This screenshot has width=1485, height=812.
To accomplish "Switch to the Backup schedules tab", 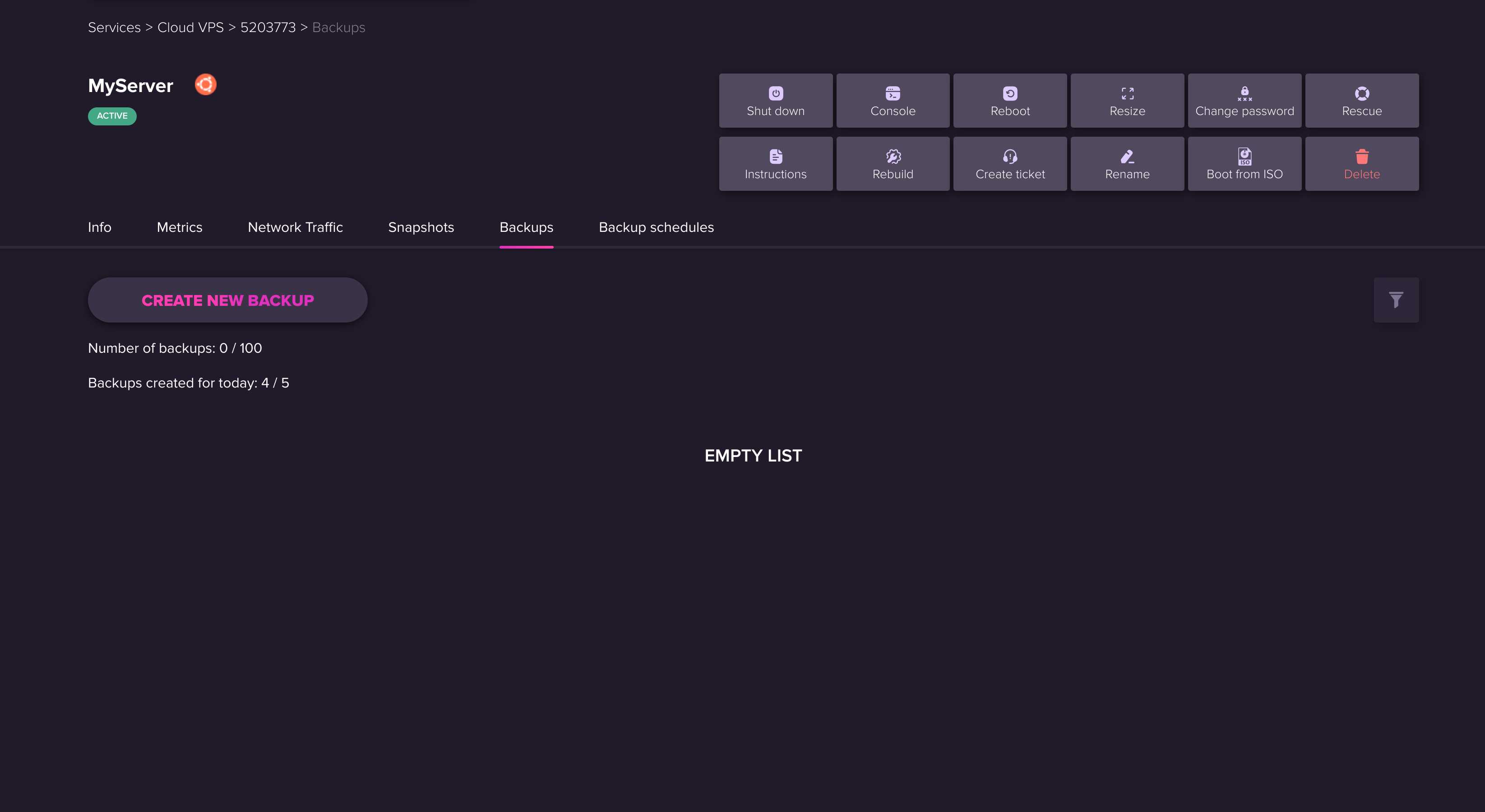I will 656,227.
